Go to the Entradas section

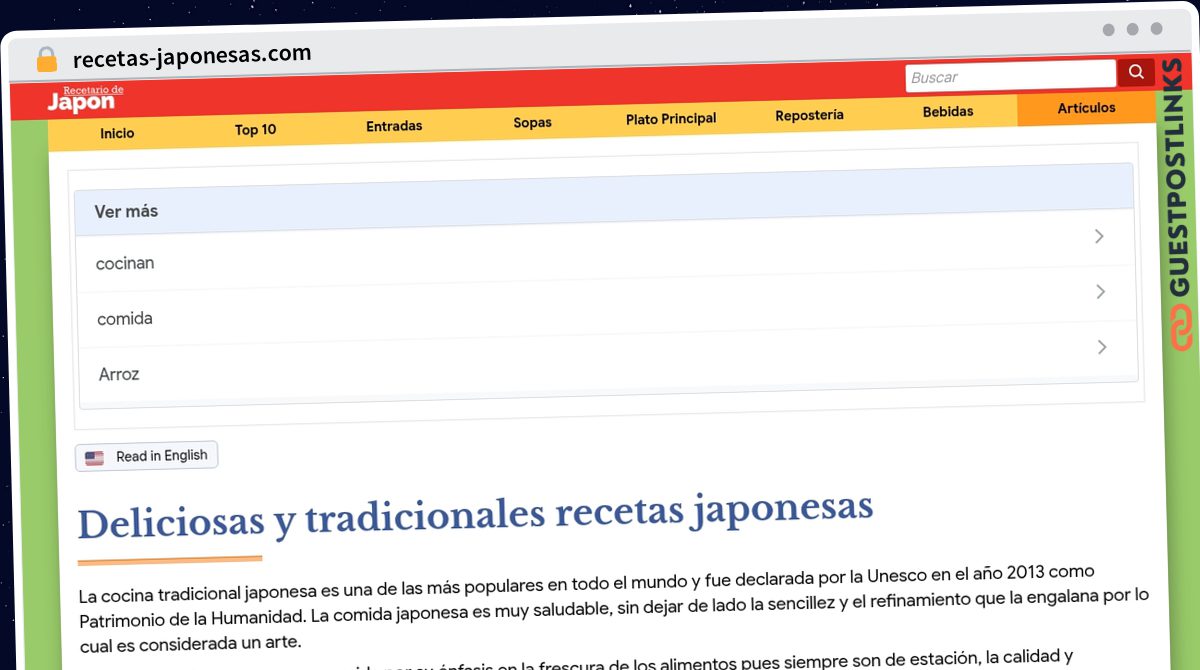pos(394,126)
